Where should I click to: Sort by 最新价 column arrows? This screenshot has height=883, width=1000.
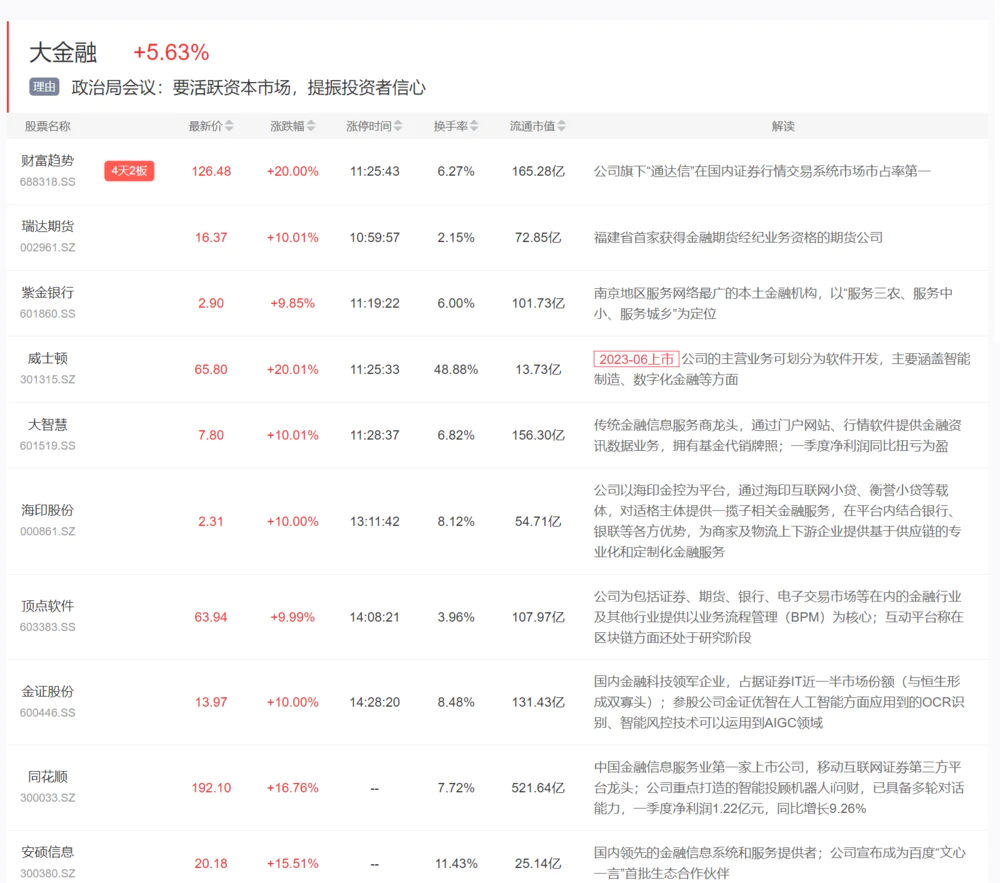coord(229,126)
